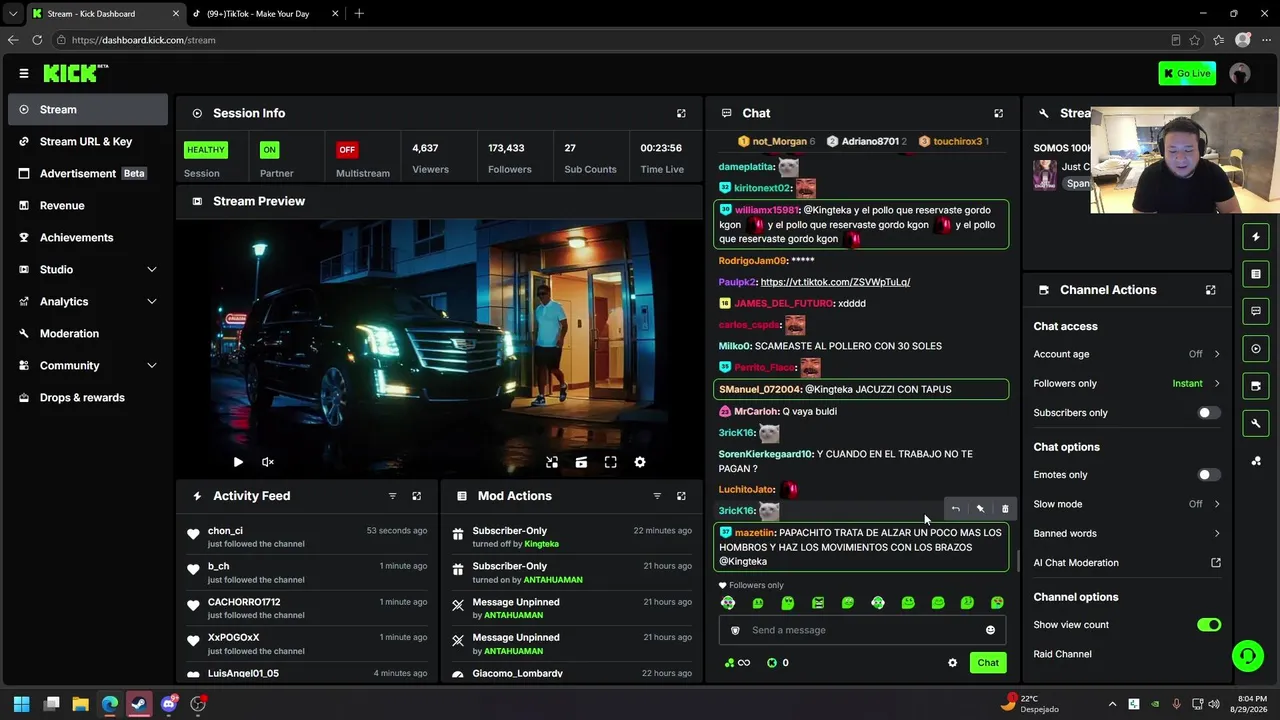Expand the Analytics sidebar section
Viewport: 1280px width, 720px height.
(88, 301)
